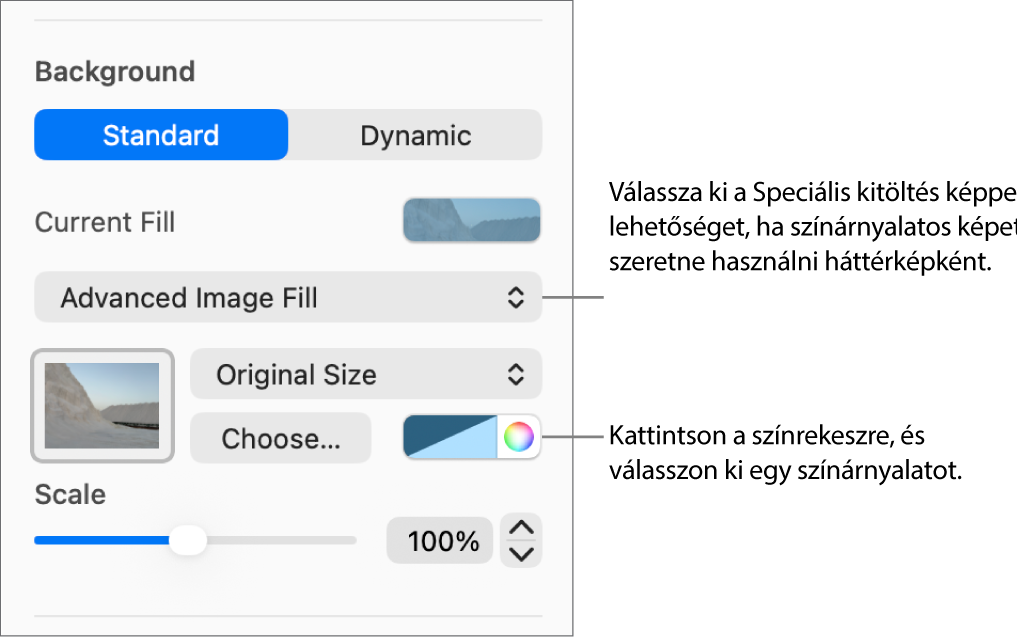Open the Current Fill preview swatch

pyautogui.click(x=471, y=221)
